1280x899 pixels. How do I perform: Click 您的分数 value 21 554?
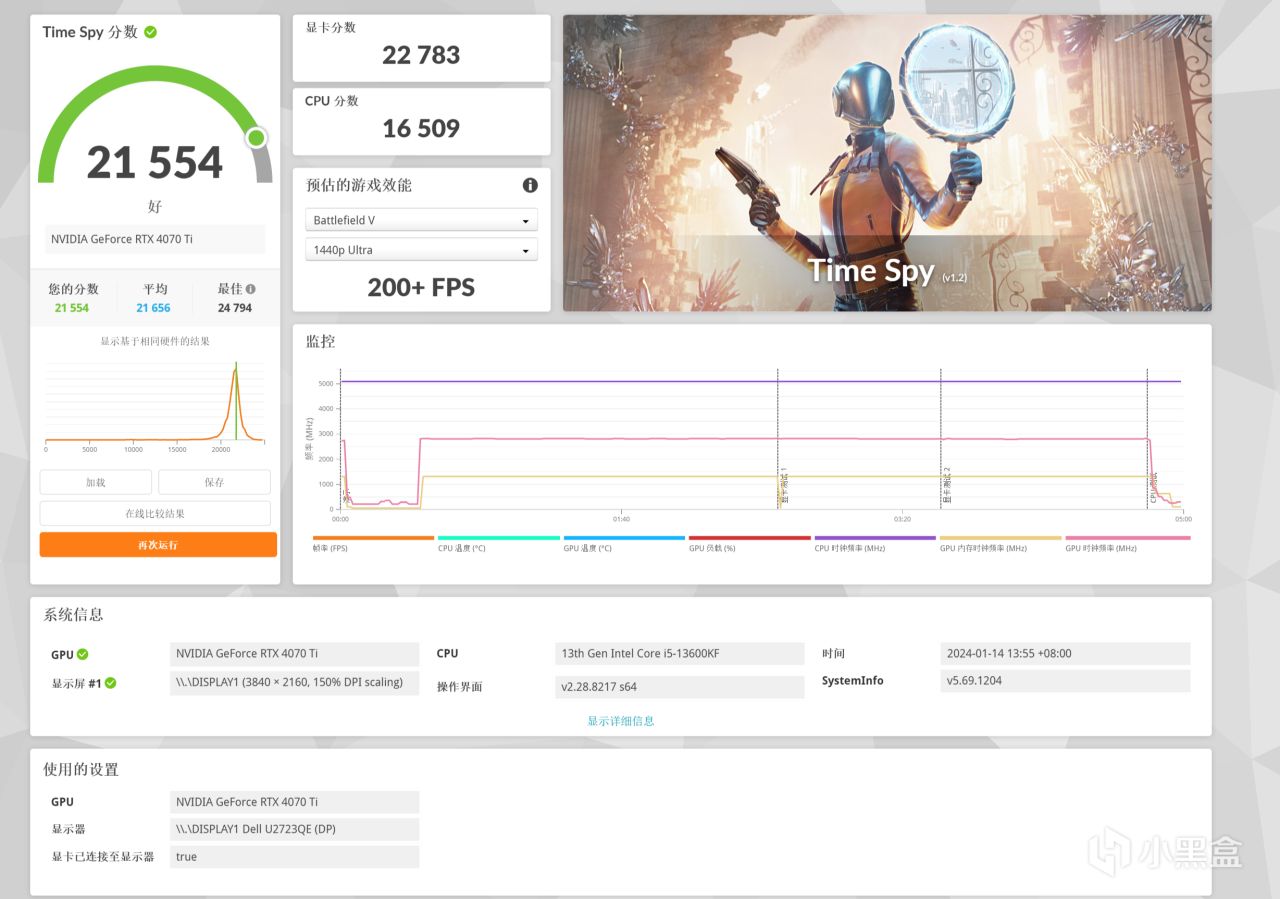point(71,308)
